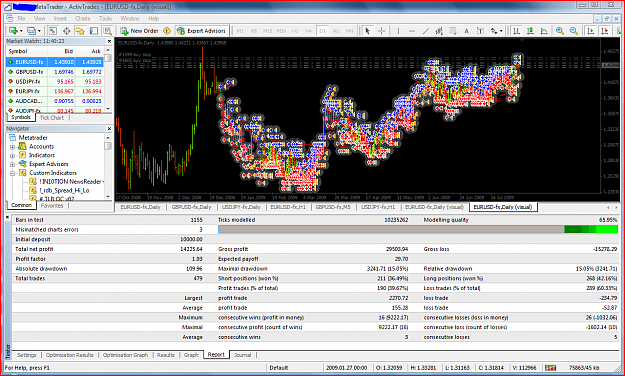Click the zoom in magnifier icon
625x376 pixels.
click(x=560, y=31)
